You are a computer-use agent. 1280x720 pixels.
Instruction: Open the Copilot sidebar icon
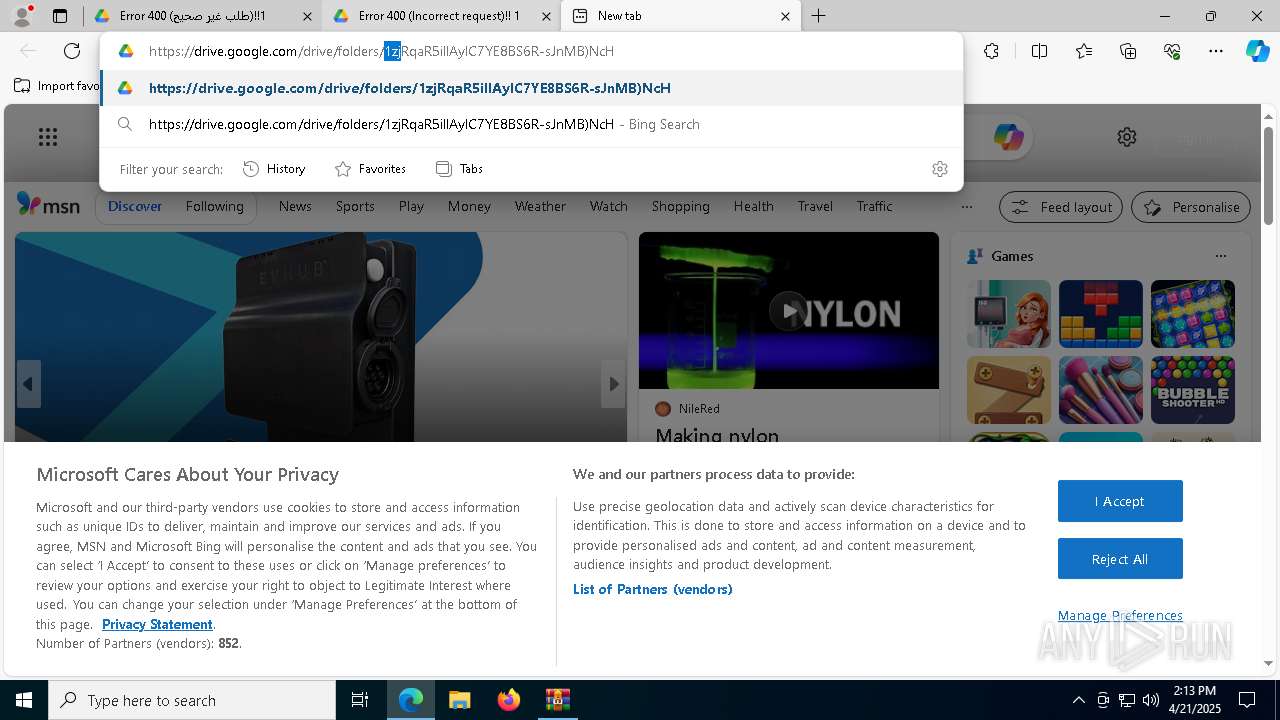(1257, 51)
